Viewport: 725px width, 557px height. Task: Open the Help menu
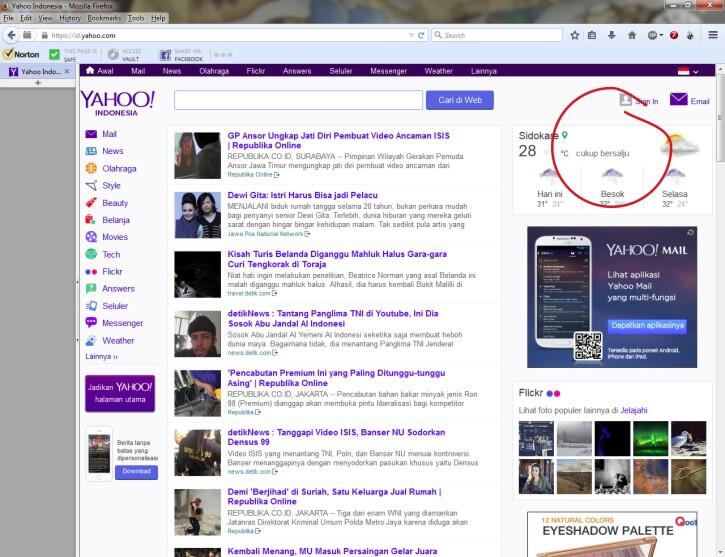[158, 18]
